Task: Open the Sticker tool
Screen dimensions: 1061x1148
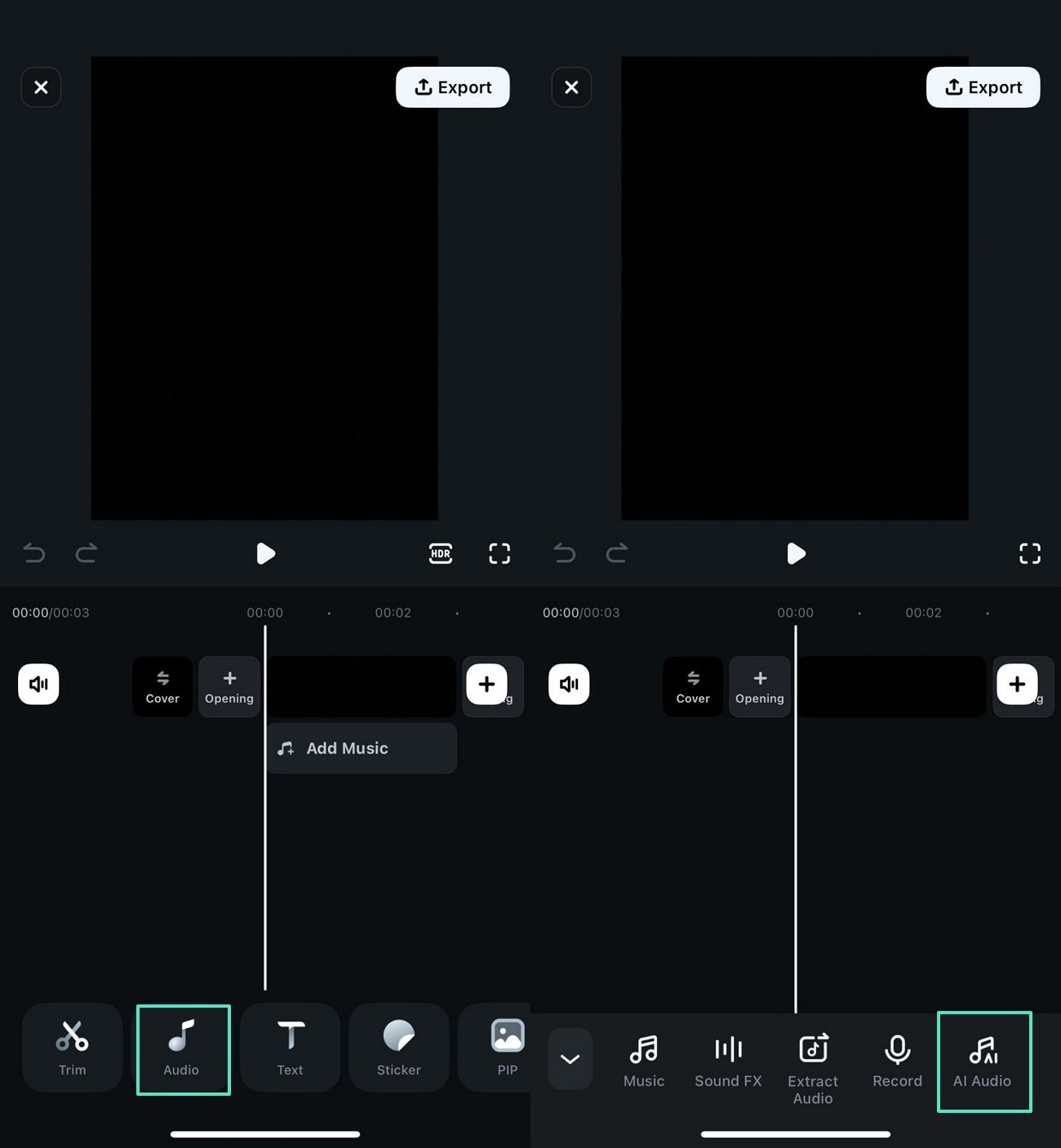Action: [398, 1048]
